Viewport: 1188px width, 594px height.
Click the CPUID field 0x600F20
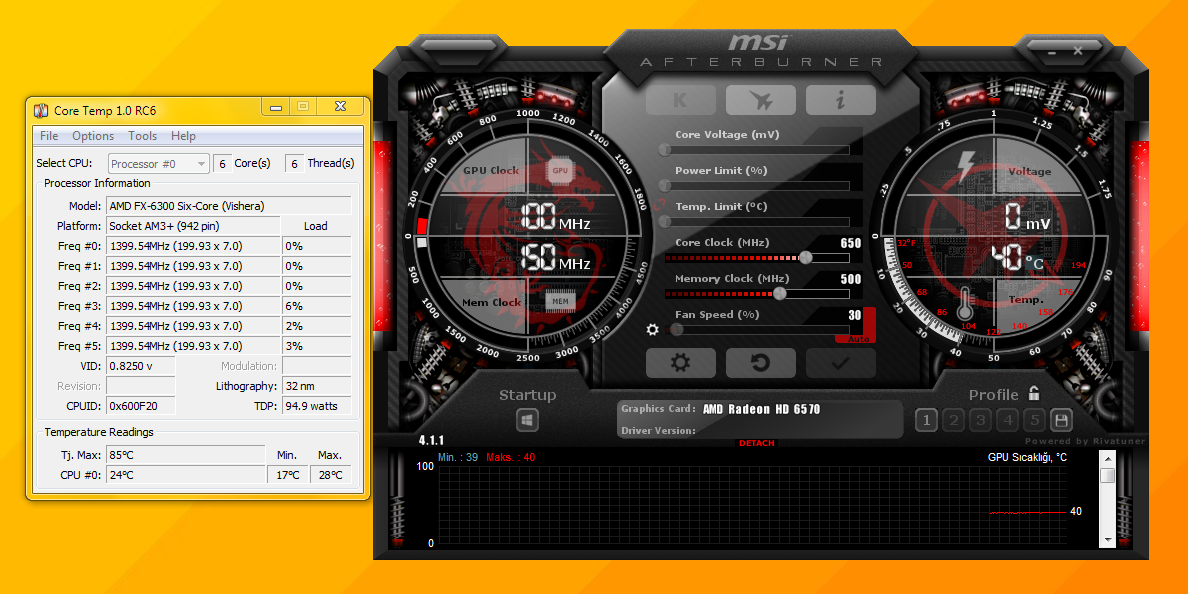coord(141,405)
